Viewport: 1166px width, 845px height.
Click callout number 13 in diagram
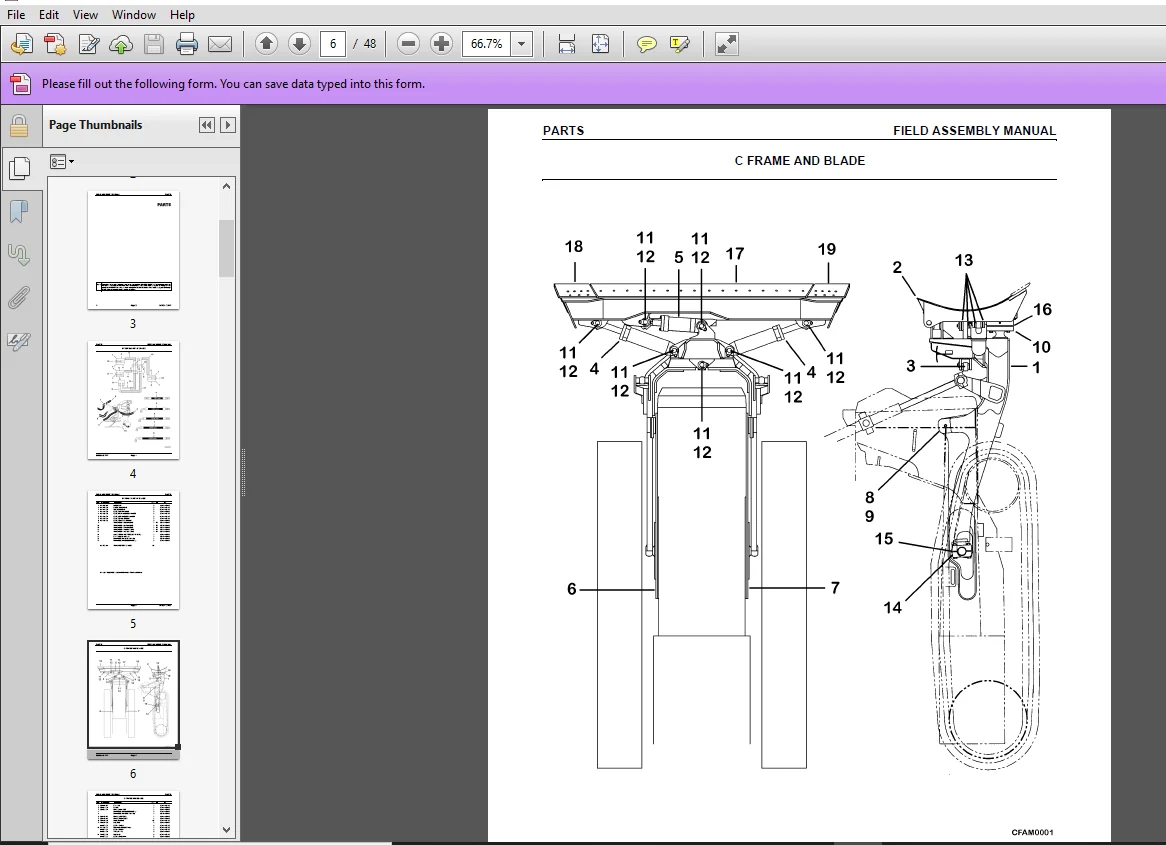click(x=964, y=260)
